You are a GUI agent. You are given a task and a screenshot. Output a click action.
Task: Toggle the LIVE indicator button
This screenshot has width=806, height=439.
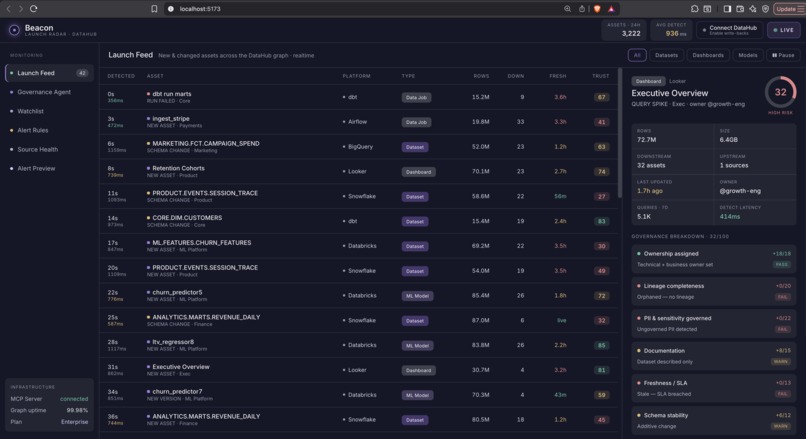pos(783,30)
